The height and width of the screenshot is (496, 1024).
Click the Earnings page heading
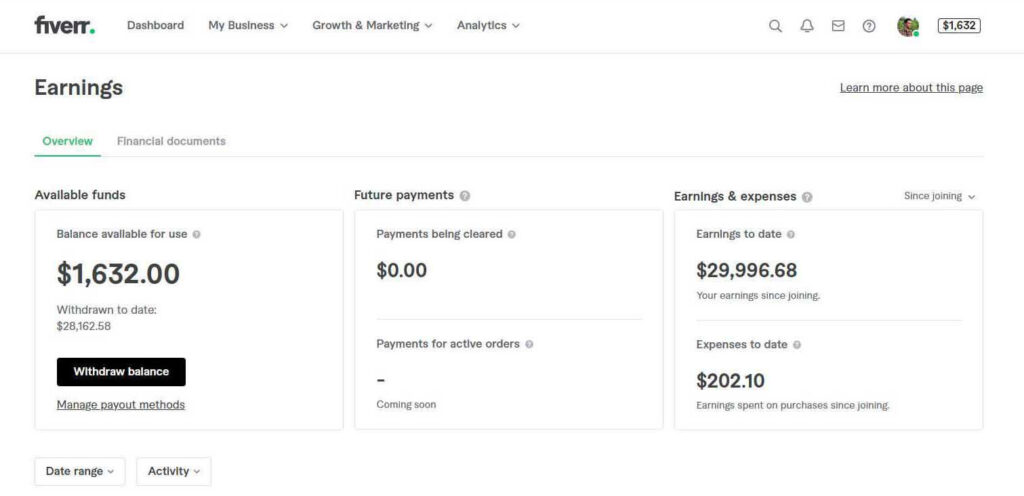point(78,87)
